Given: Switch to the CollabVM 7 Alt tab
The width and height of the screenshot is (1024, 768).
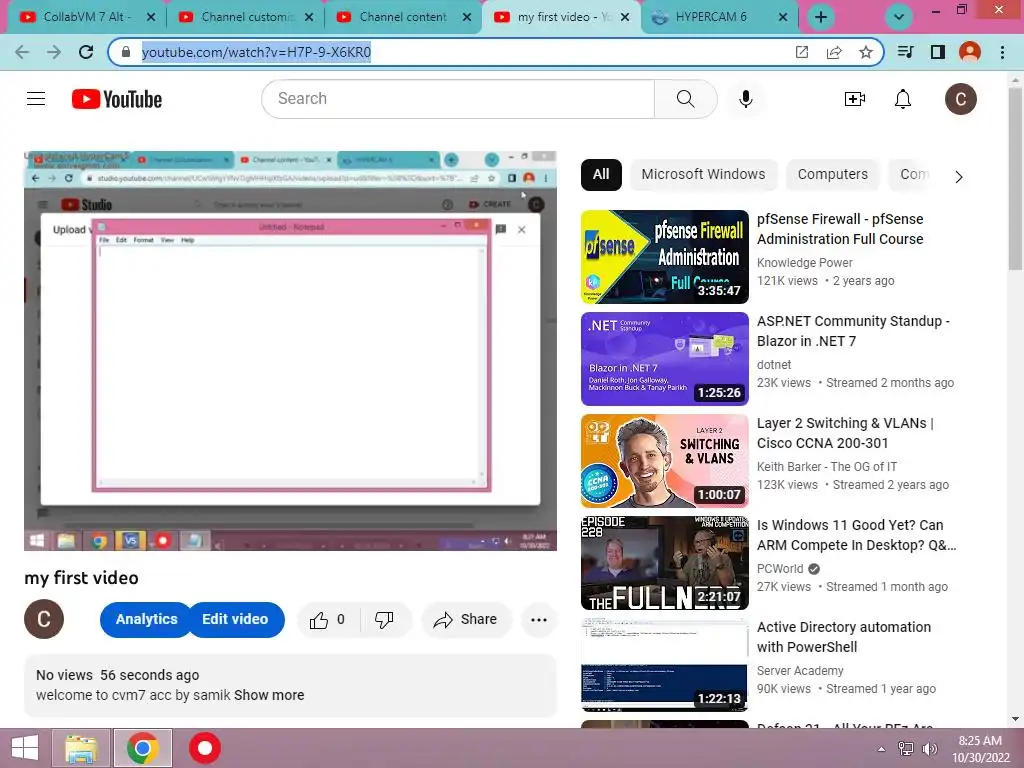Looking at the screenshot, I should [88, 17].
